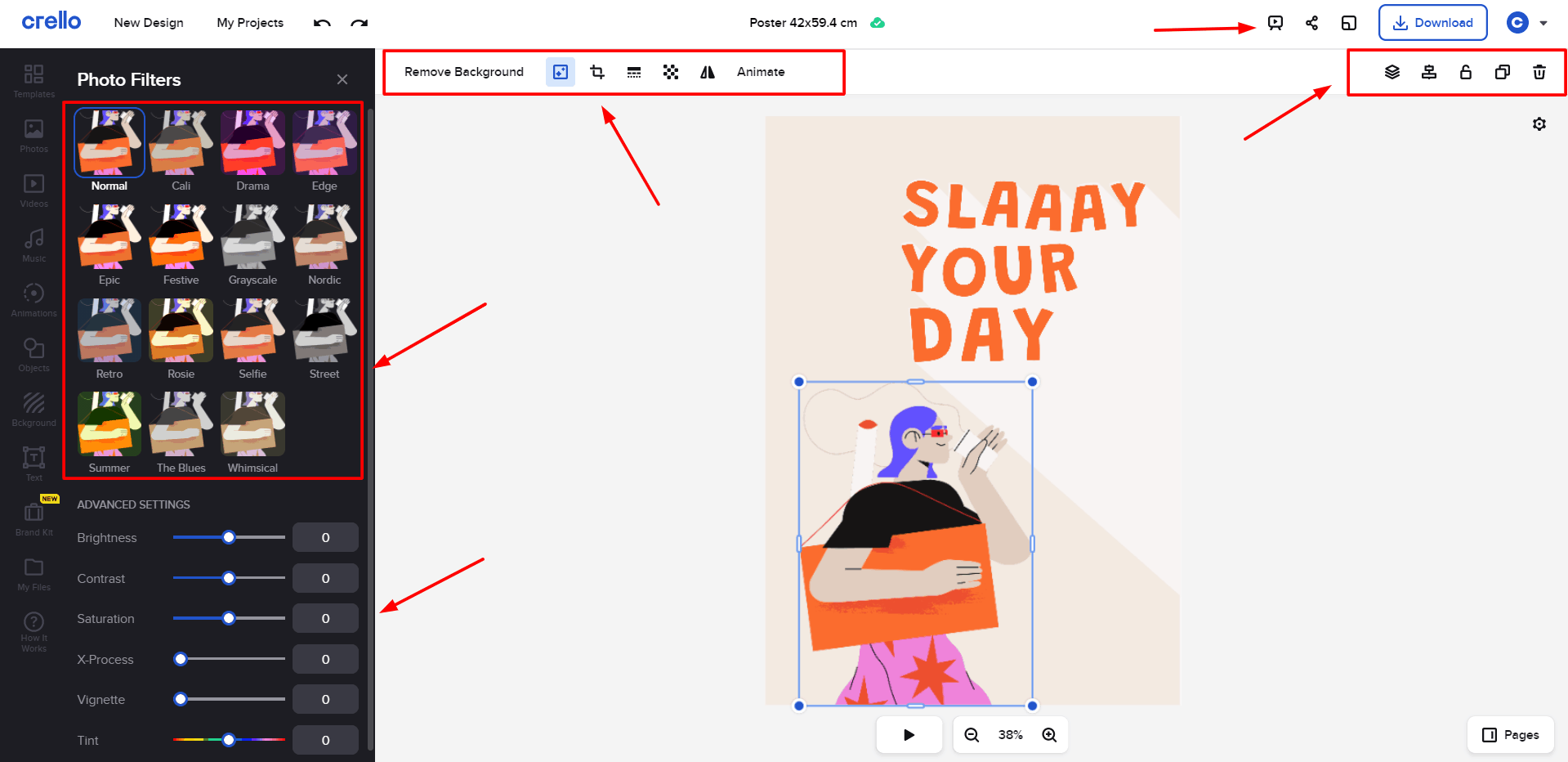Viewport: 1568px width, 762px height.
Task: Click the crop tool icon
Action: pos(597,72)
